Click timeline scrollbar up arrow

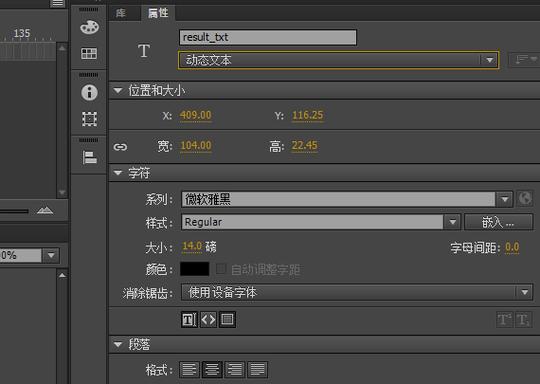[62, 48]
